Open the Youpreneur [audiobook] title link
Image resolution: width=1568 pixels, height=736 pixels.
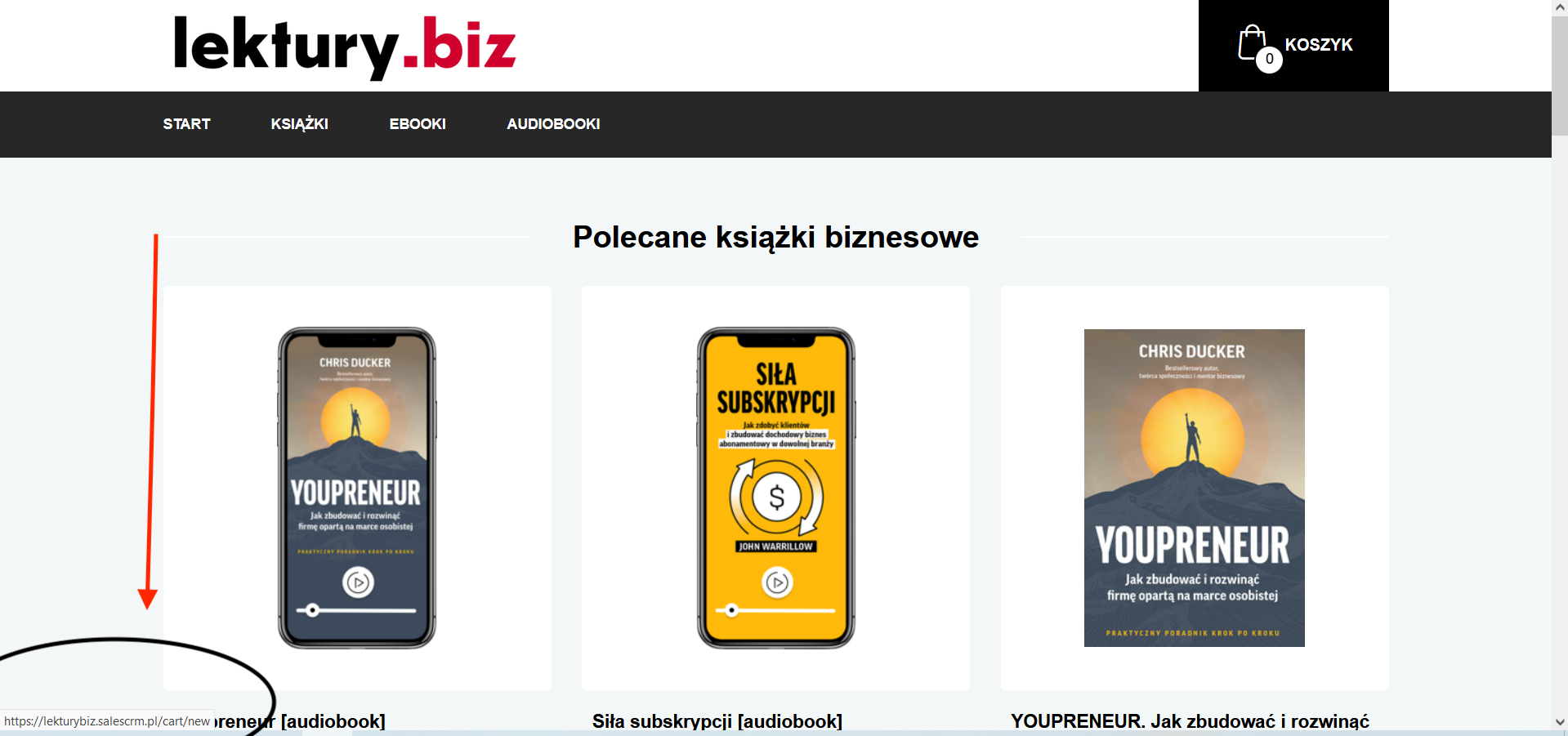tap(301, 721)
